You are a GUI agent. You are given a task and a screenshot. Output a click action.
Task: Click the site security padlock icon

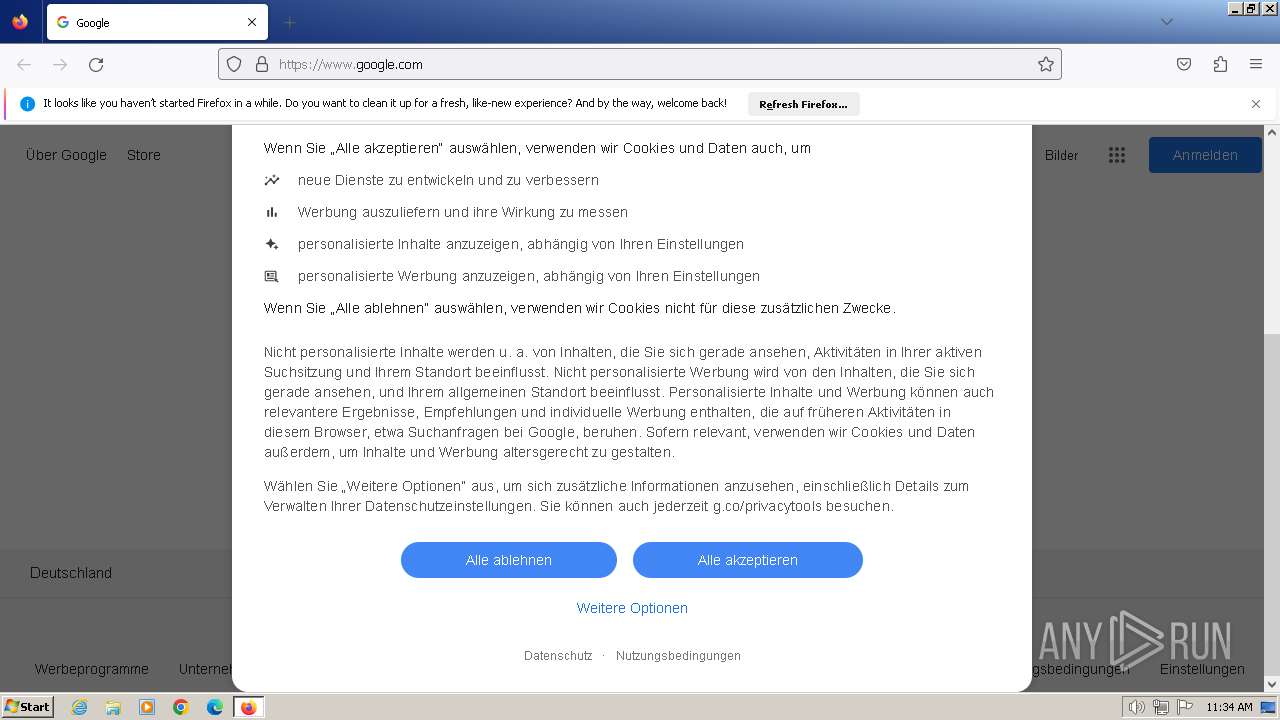262,64
